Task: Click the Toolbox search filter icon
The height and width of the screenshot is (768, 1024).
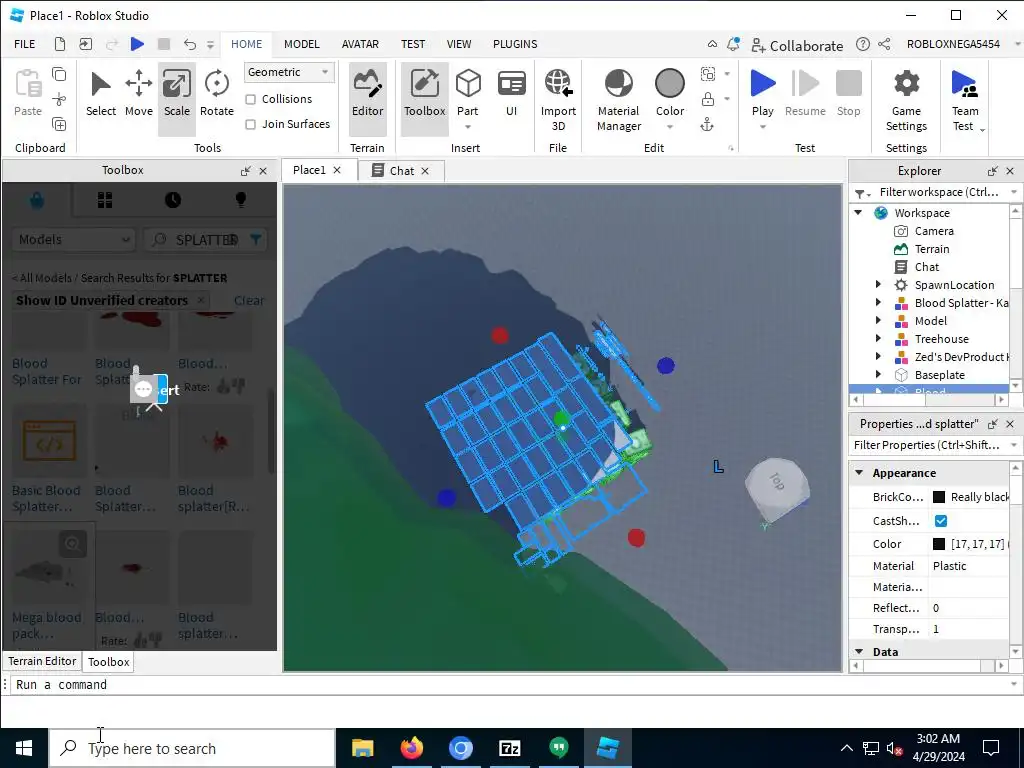Action: 256,240
